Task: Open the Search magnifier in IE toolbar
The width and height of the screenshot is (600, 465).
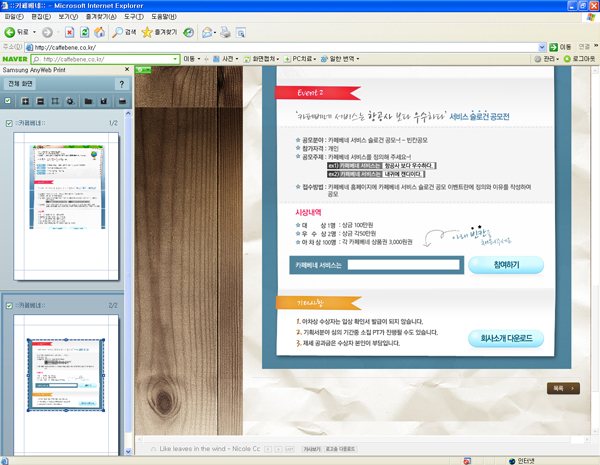Action: point(124,33)
